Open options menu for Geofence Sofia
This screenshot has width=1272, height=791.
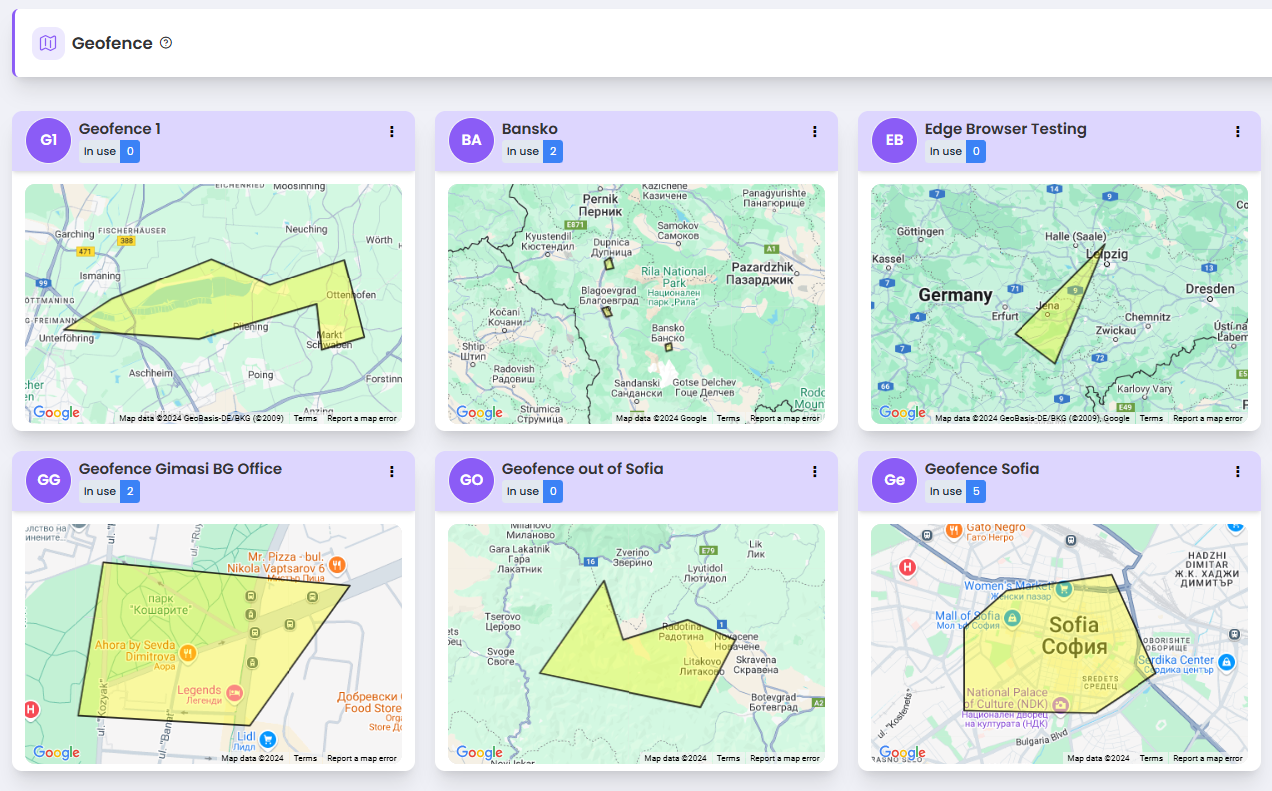coord(1238,472)
